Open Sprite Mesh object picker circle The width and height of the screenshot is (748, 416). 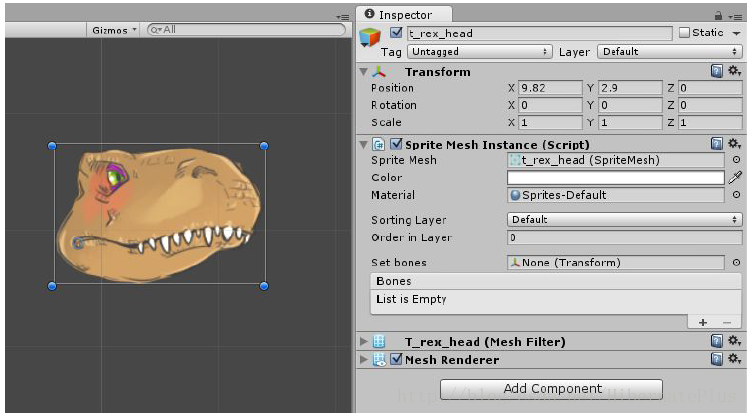click(737, 160)
